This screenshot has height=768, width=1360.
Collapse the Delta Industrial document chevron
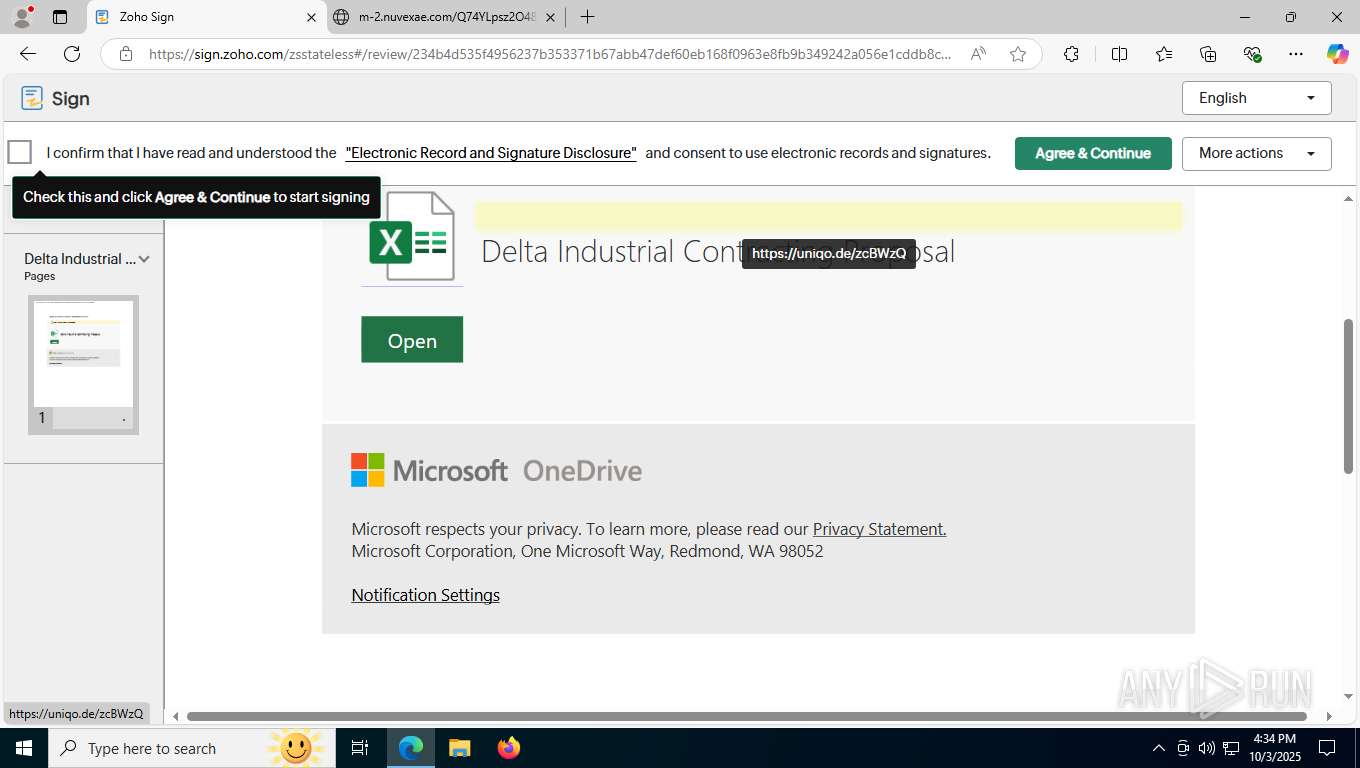point(144,259)
